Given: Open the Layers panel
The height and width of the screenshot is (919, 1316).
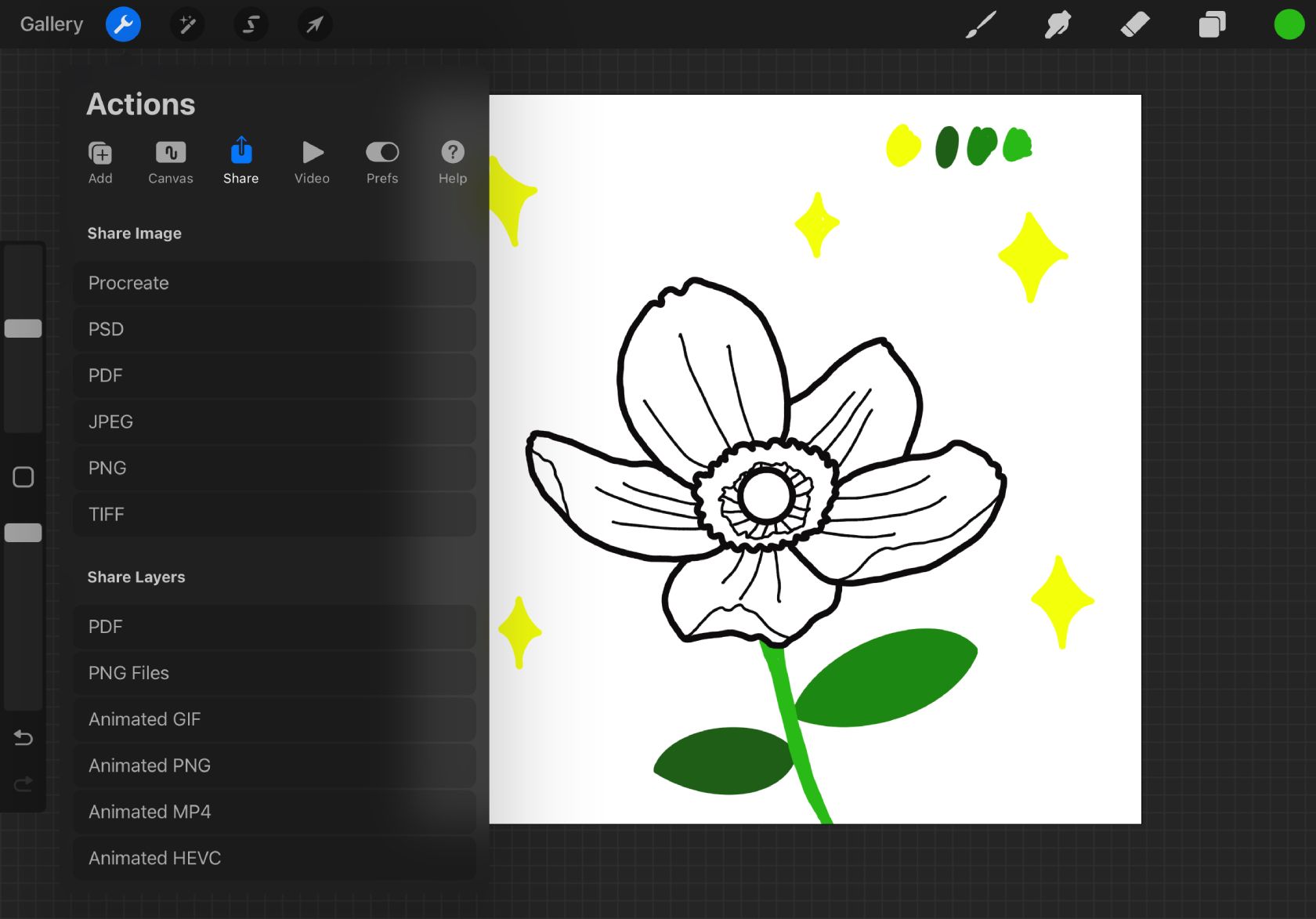Looking at the screenshot, I should (x=1211, y=24).
